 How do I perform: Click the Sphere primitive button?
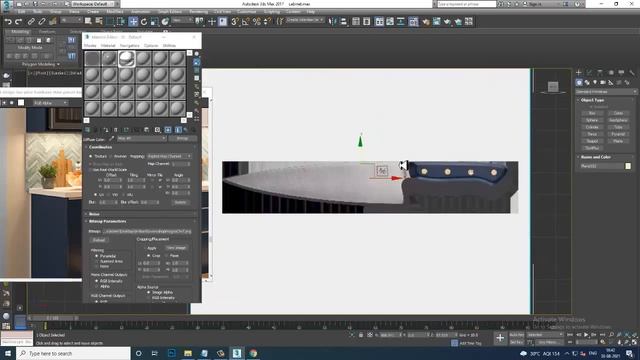pyautogui.click(x=592, y=120)
